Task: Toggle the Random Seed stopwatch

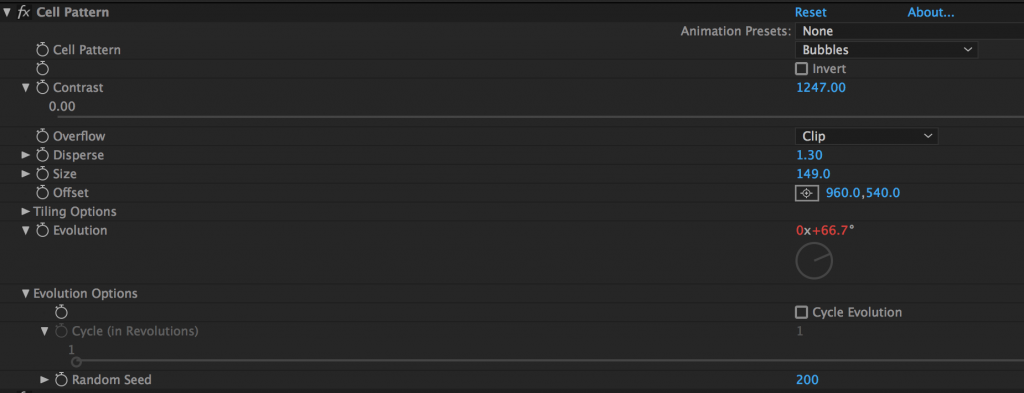Action: [x=61, y=380]
